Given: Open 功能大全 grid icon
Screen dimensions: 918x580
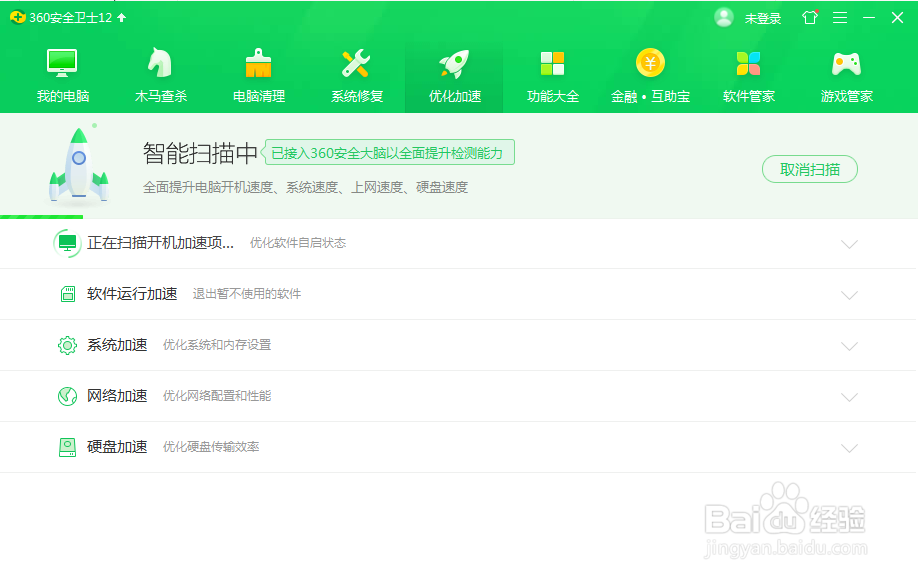Looking at the screenshot, I should (x=552, y=63).
